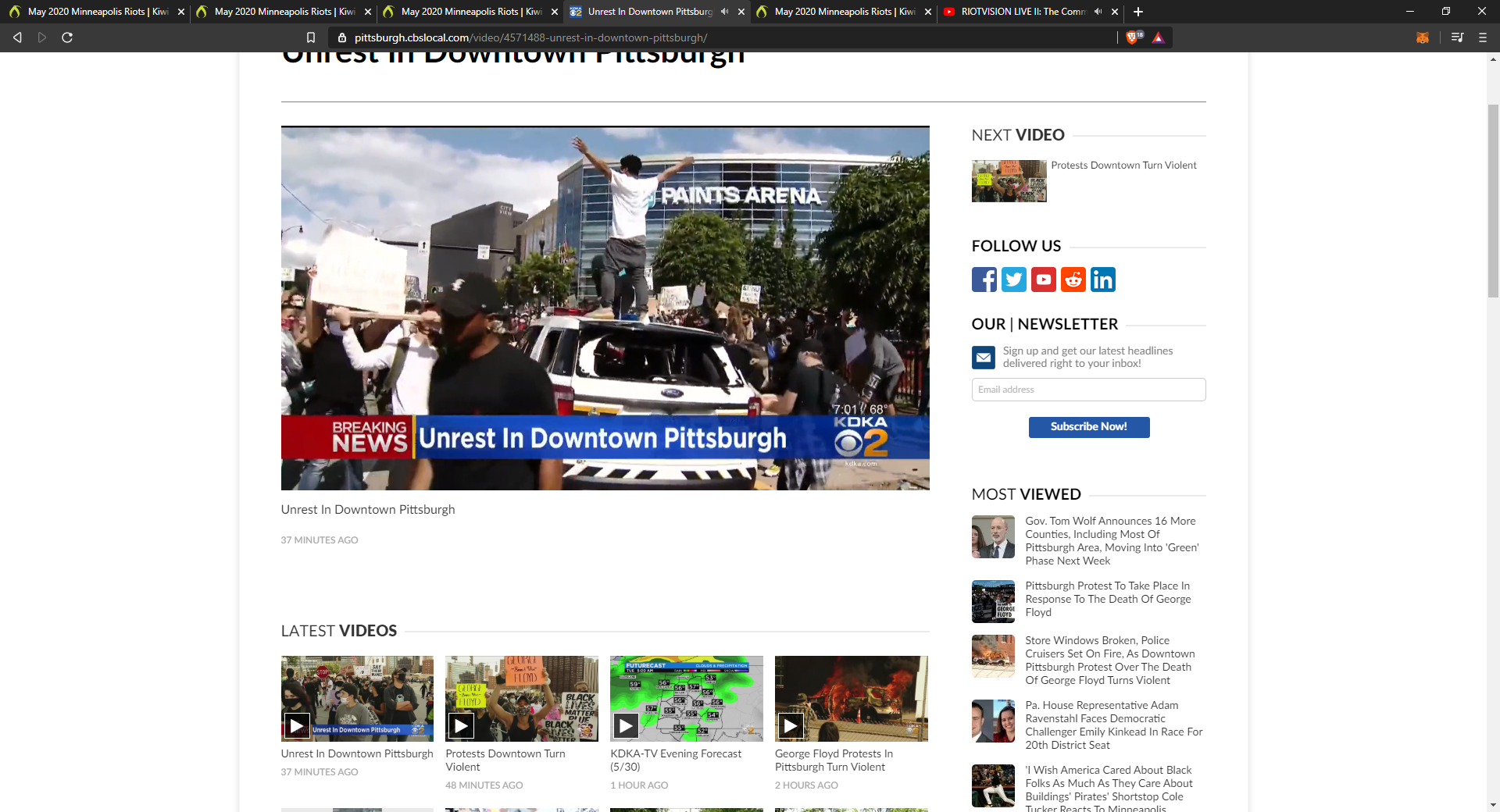The image size is (1500, 812).
Task: Play the Unrest In Downtown Pittsburgh latest video
Action: point(296,726)
